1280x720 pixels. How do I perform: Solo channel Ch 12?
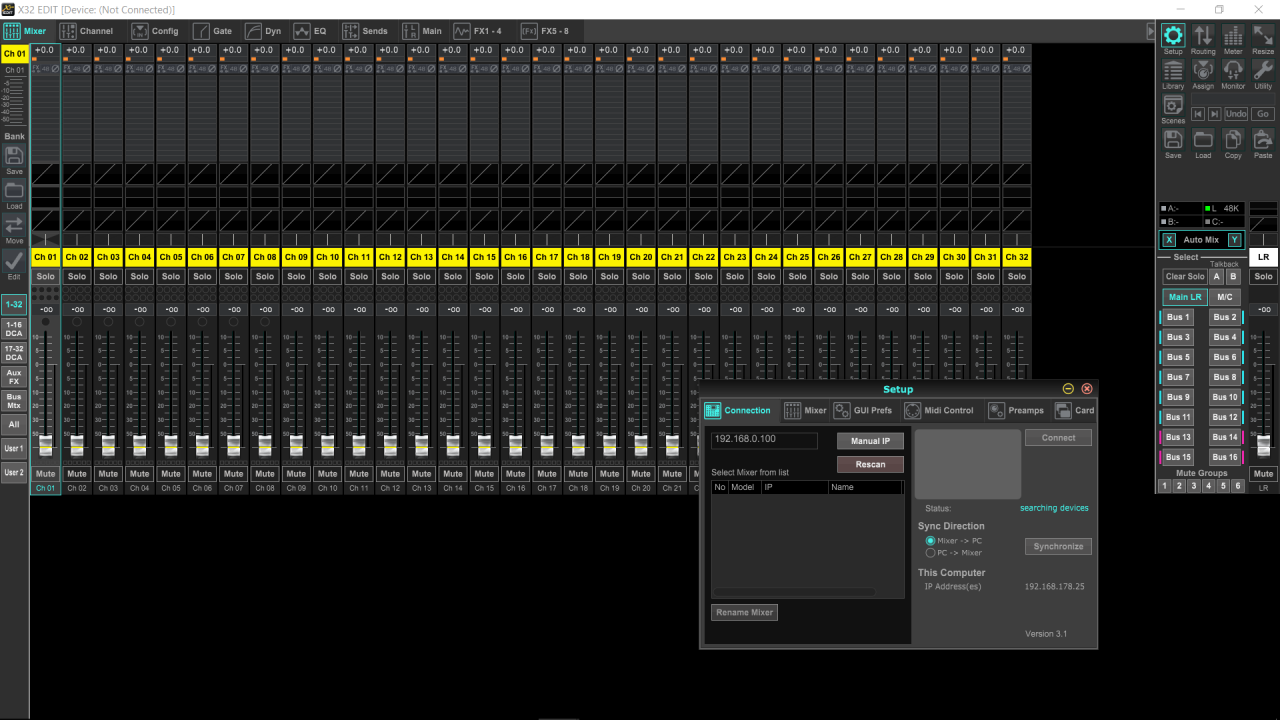[x=390, y=276]
